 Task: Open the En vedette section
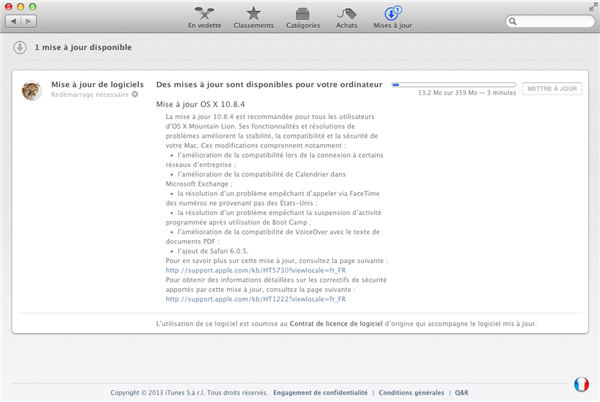click(x=204, y=18)
